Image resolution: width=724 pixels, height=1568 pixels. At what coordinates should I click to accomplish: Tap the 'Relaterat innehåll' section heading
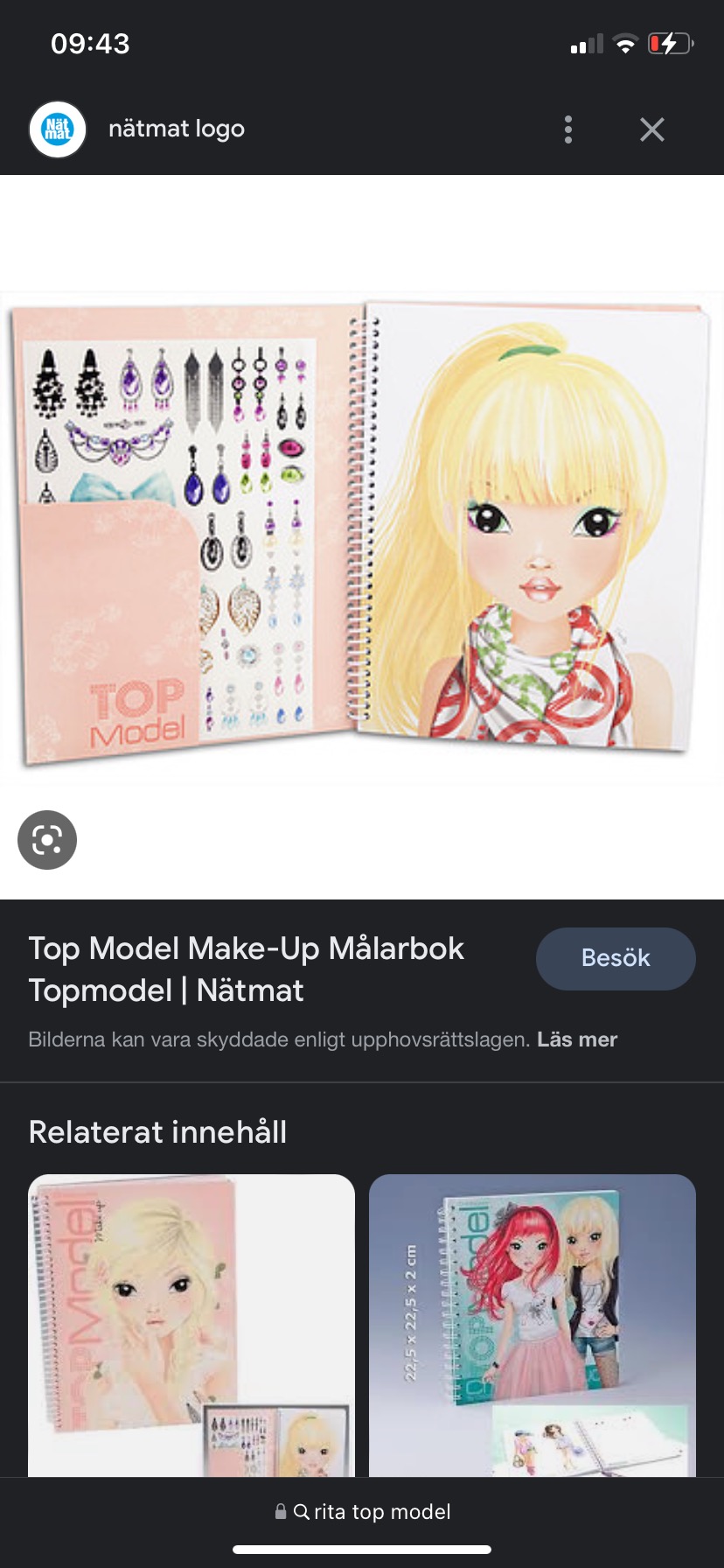point(157,1132)
